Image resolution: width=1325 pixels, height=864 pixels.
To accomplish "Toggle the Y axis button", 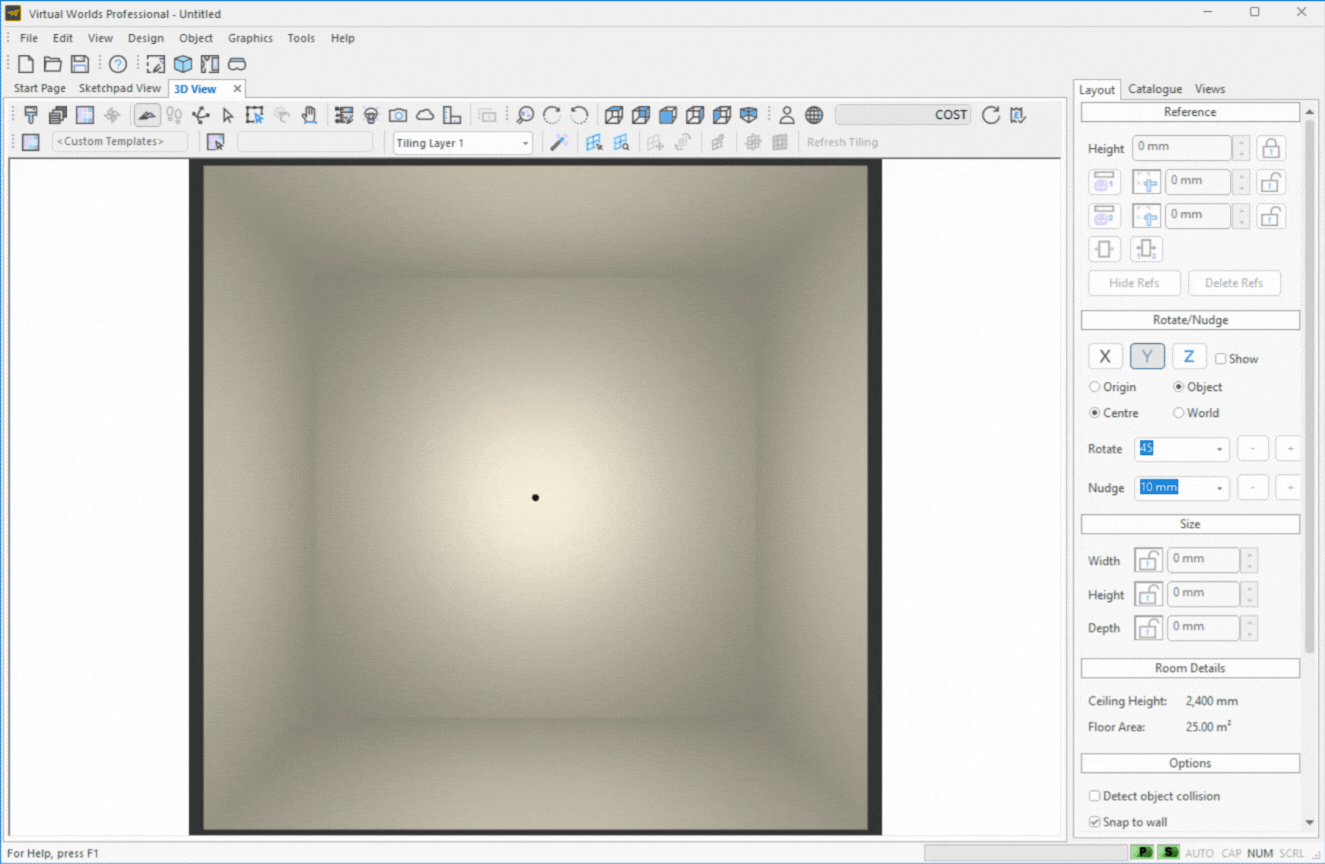I will pos(1147,356).
